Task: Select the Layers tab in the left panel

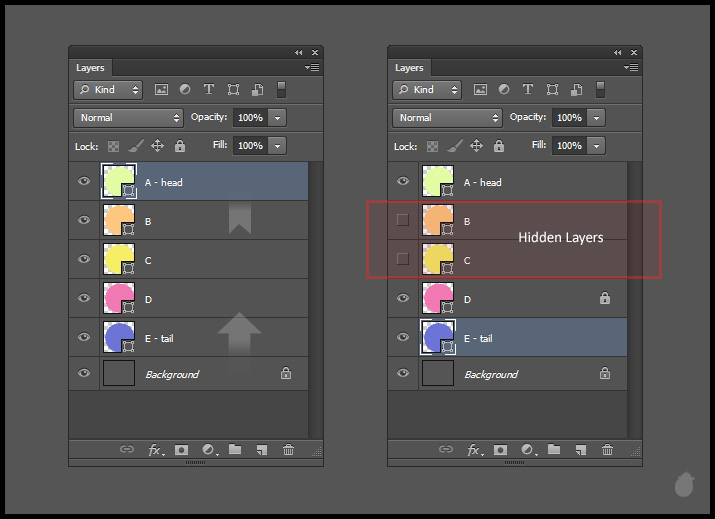Action: (x=90, y=68)
